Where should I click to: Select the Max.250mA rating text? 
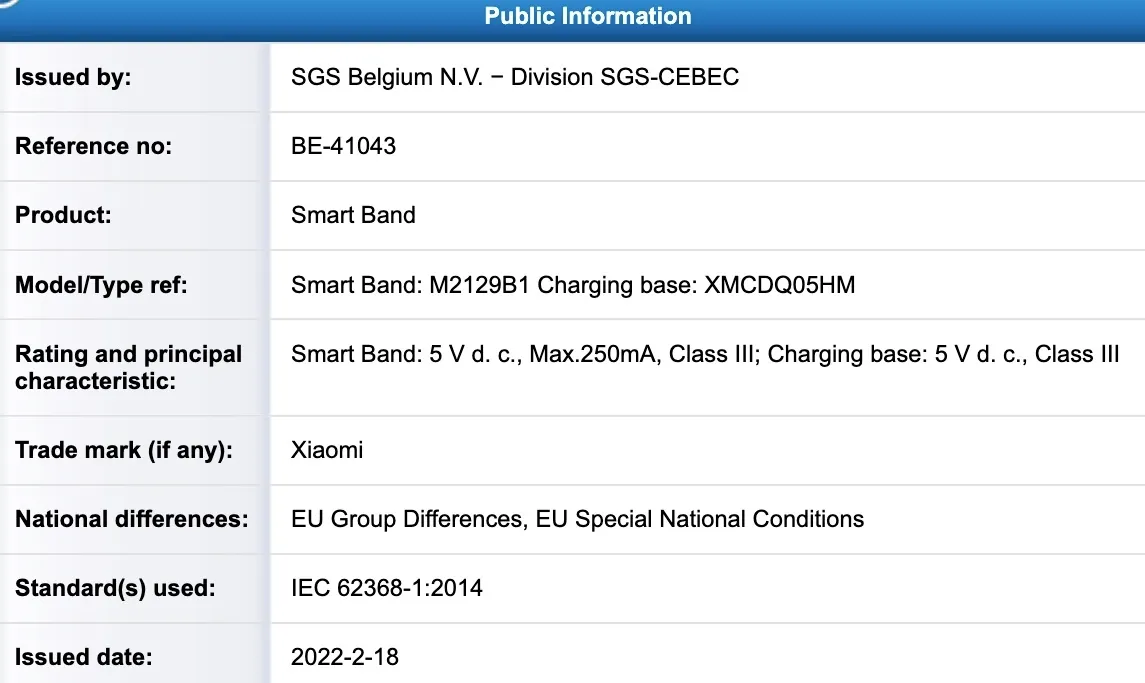point(593,354)
